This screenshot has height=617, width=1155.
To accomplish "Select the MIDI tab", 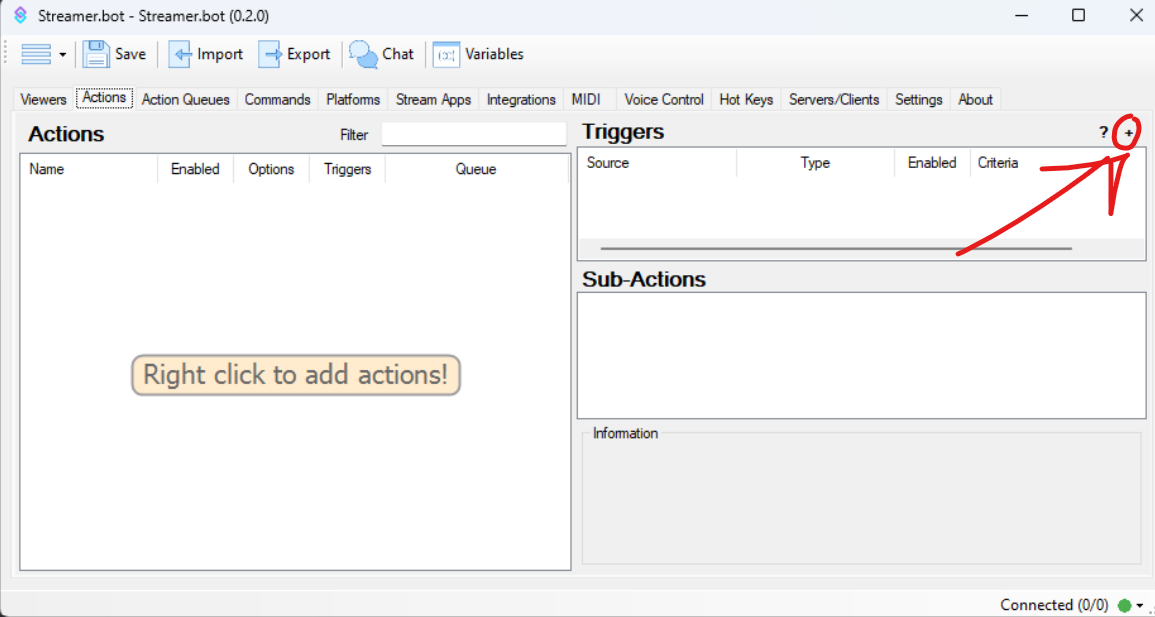I will coord(586,99).
